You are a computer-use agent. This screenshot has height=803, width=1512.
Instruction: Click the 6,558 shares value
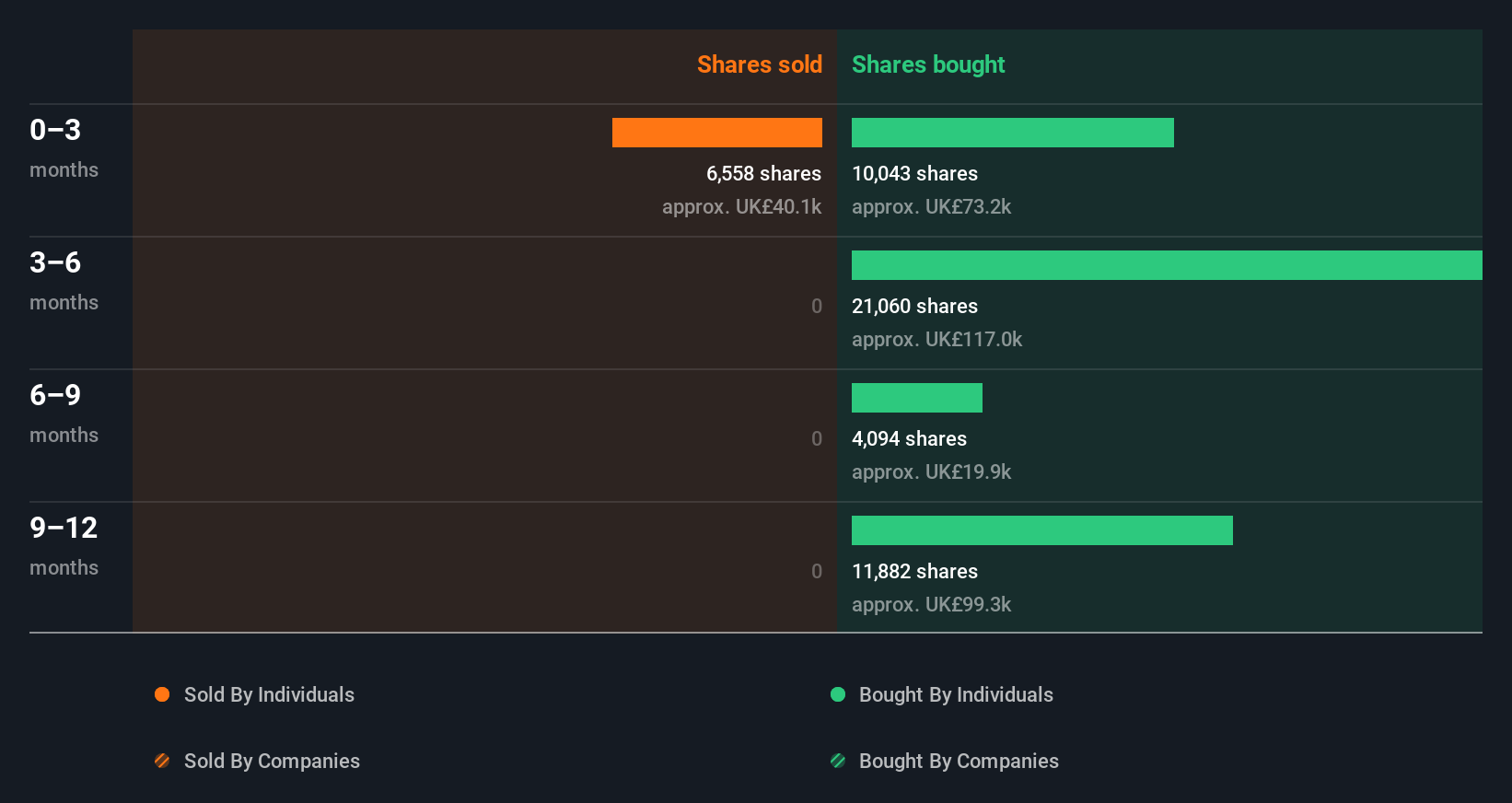763,173
